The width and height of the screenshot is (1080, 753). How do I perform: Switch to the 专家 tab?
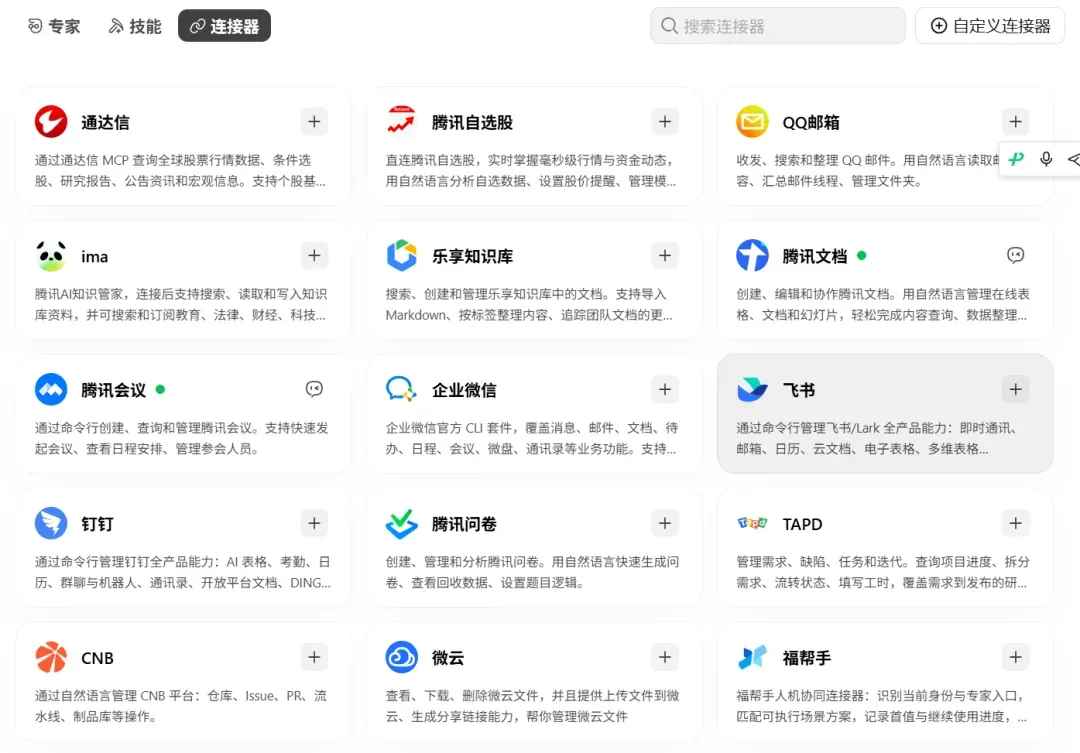click(54, 26)
